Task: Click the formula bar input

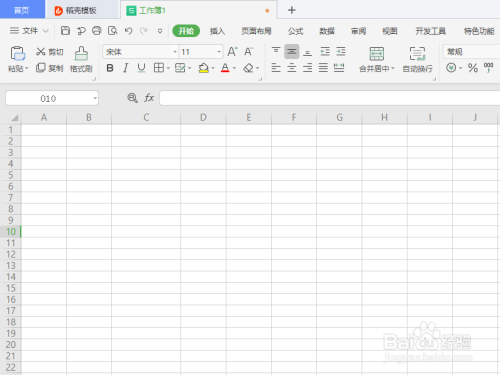Action: [330, 98]
